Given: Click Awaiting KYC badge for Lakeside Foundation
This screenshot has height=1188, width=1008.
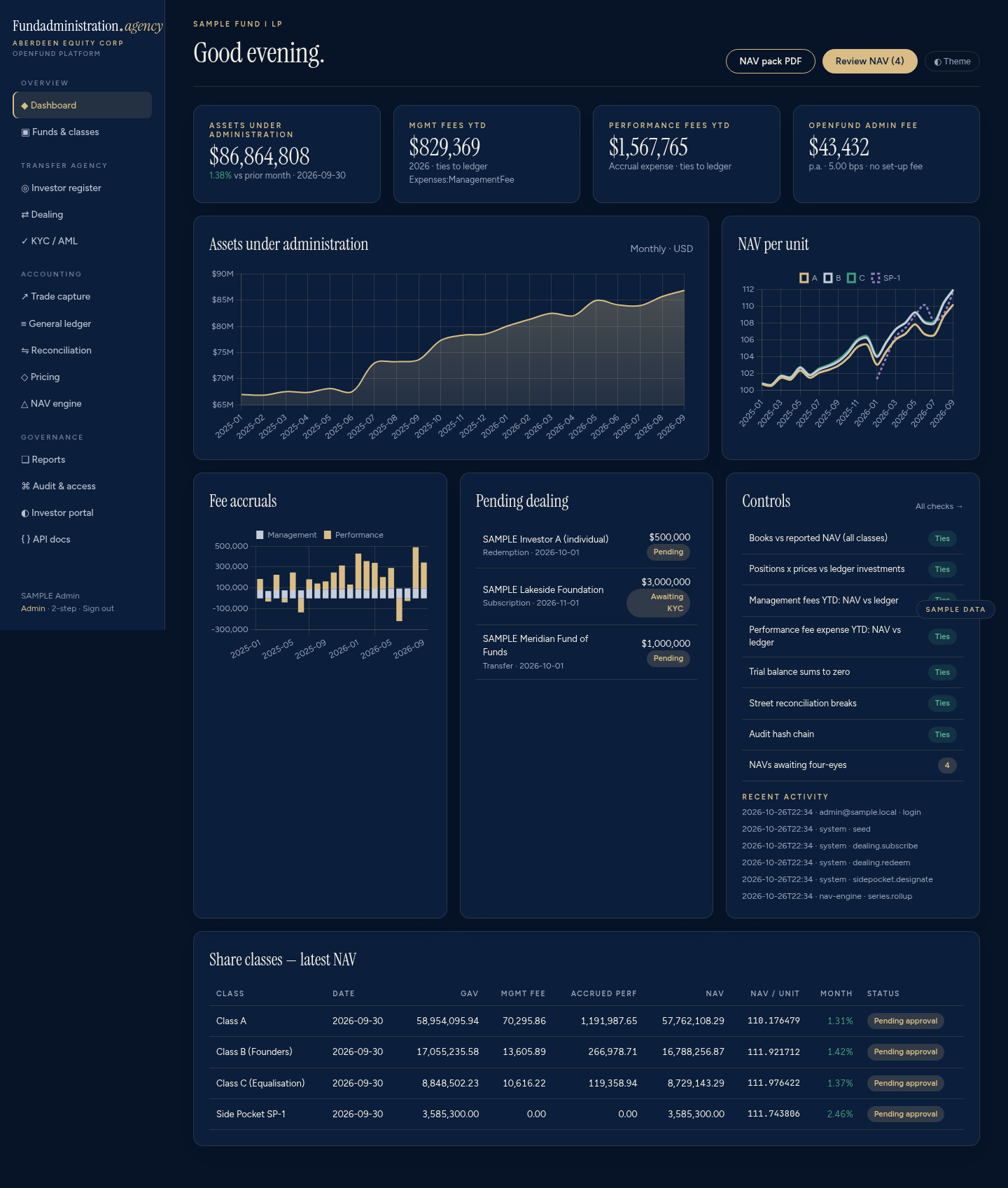Looking at the screenshot, I should pyautogui.click(x=659, y=603).
